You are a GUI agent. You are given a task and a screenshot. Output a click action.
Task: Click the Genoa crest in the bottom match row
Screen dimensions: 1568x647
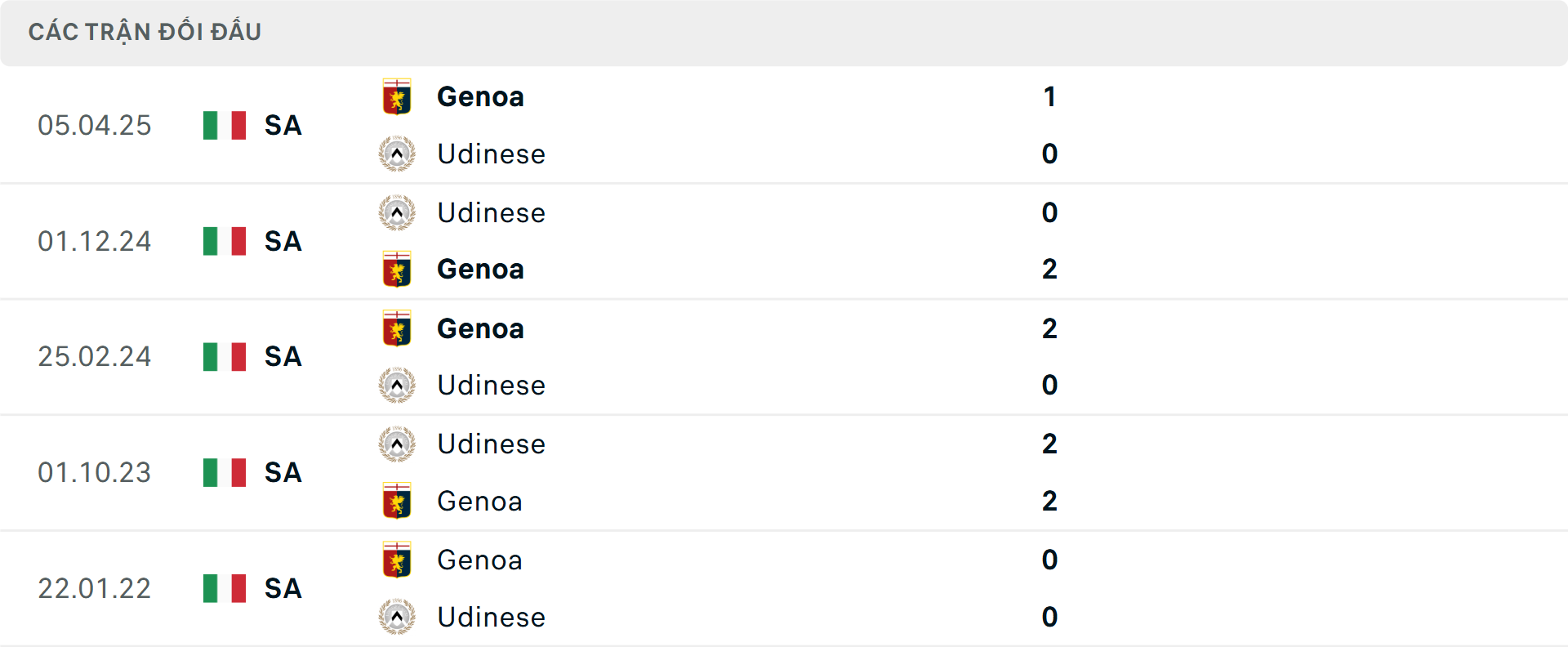[398, 560]
